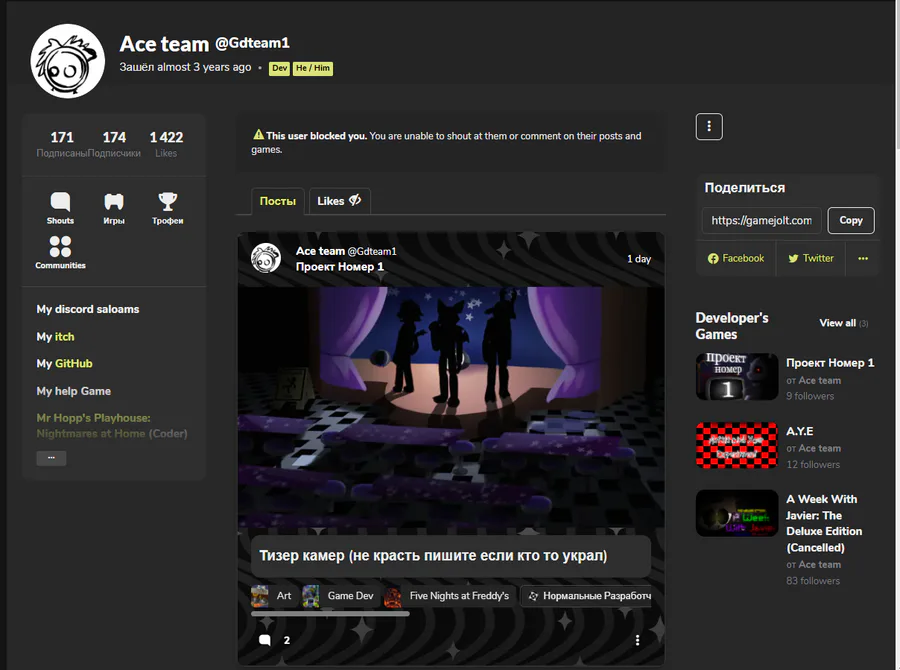This screenshot has height=670, width=900.
Task: Expand the profile bio with ellipsis button
Action: coord(51,458)
